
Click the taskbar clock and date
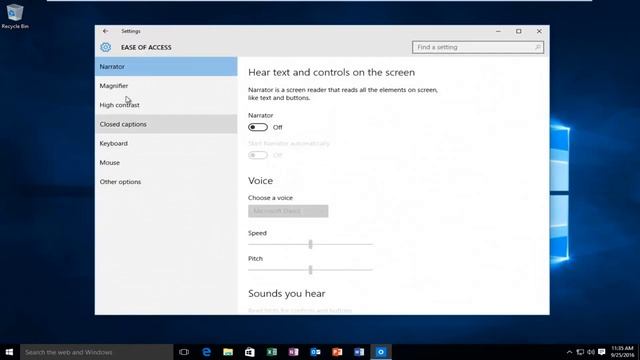(623, 352)
